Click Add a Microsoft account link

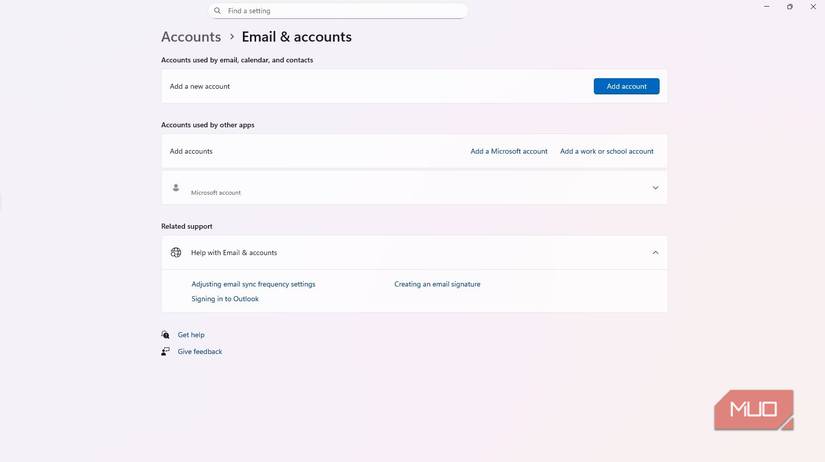(x=509, y=151)
